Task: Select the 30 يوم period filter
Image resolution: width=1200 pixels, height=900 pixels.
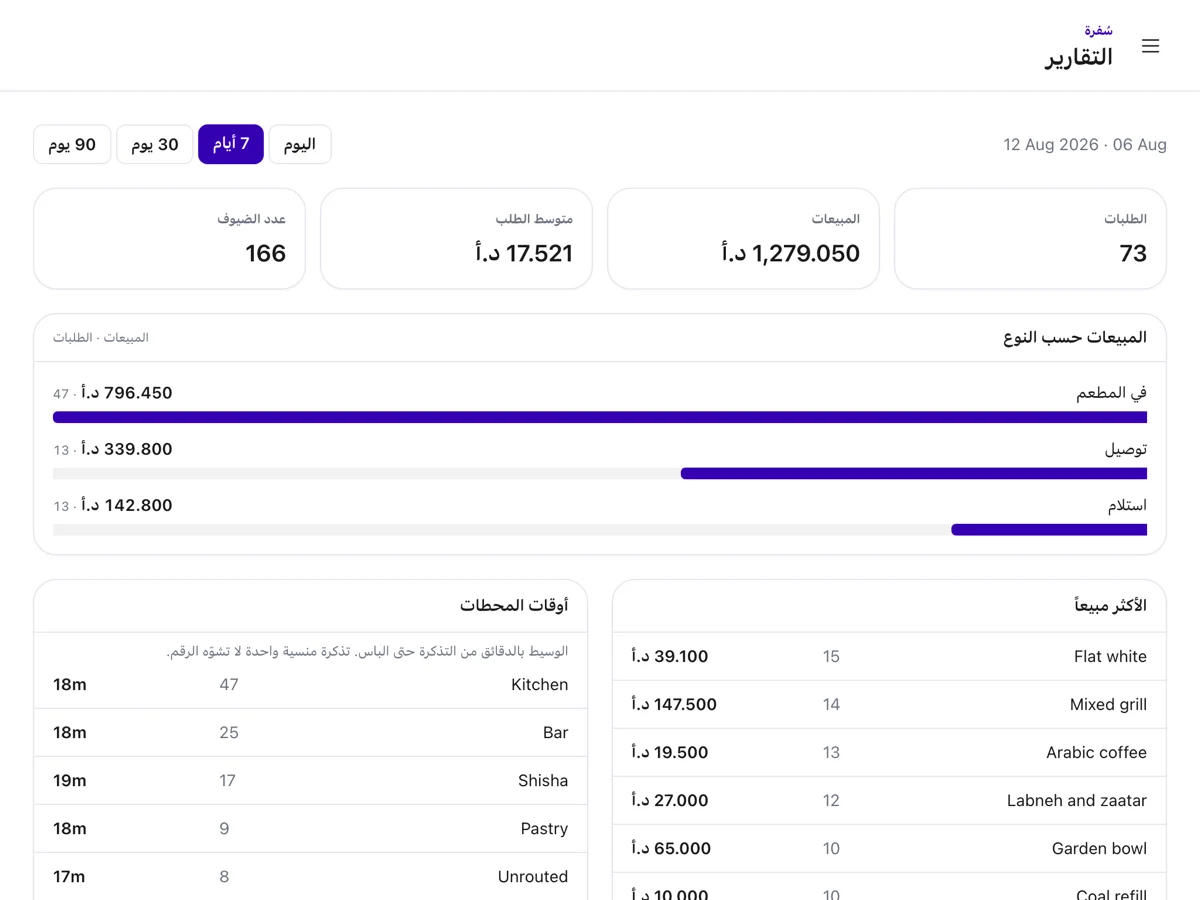Action: [x=155, y=144]
